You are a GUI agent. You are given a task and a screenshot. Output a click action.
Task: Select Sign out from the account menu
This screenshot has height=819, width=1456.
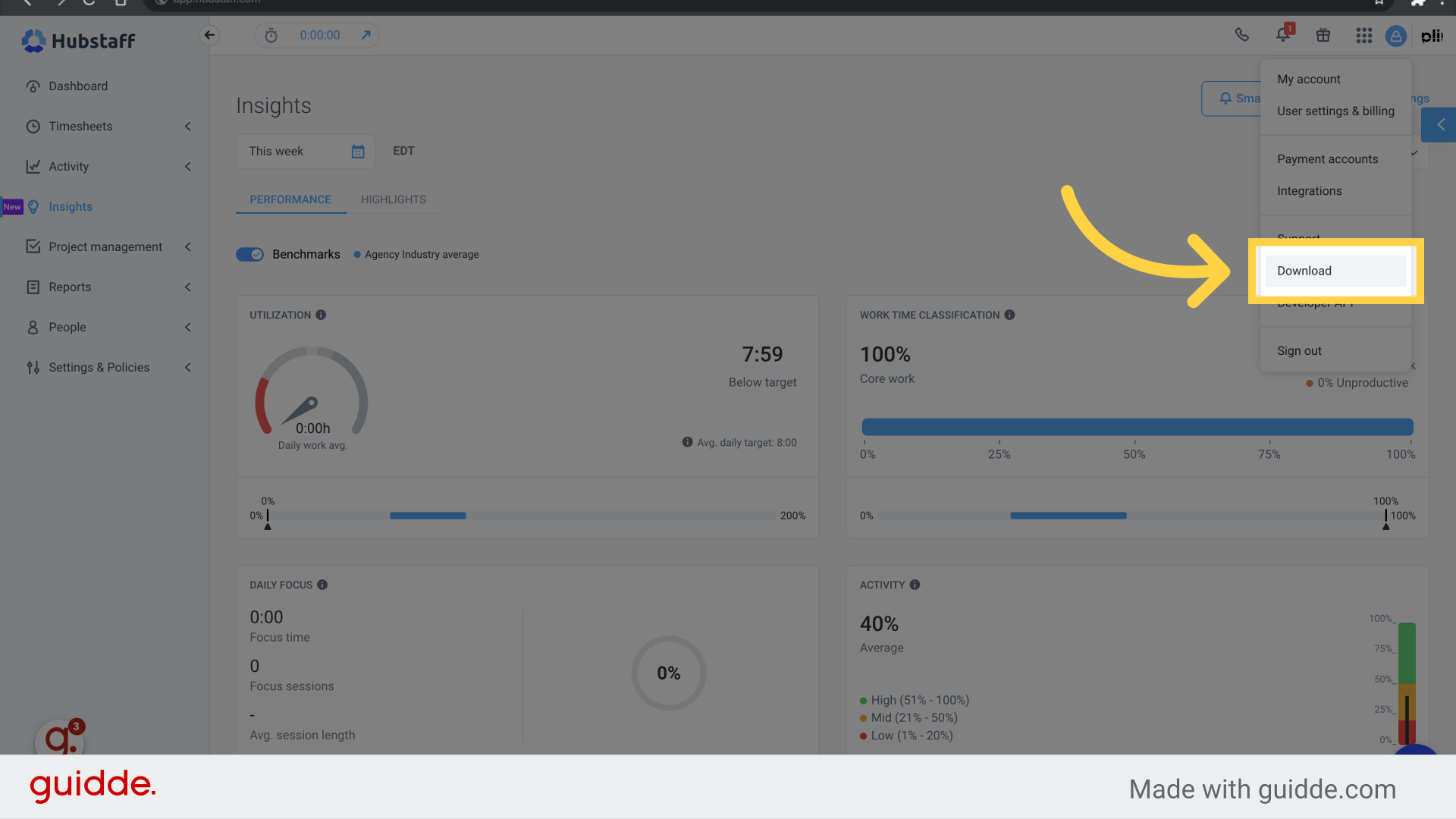coord(1299,350)
